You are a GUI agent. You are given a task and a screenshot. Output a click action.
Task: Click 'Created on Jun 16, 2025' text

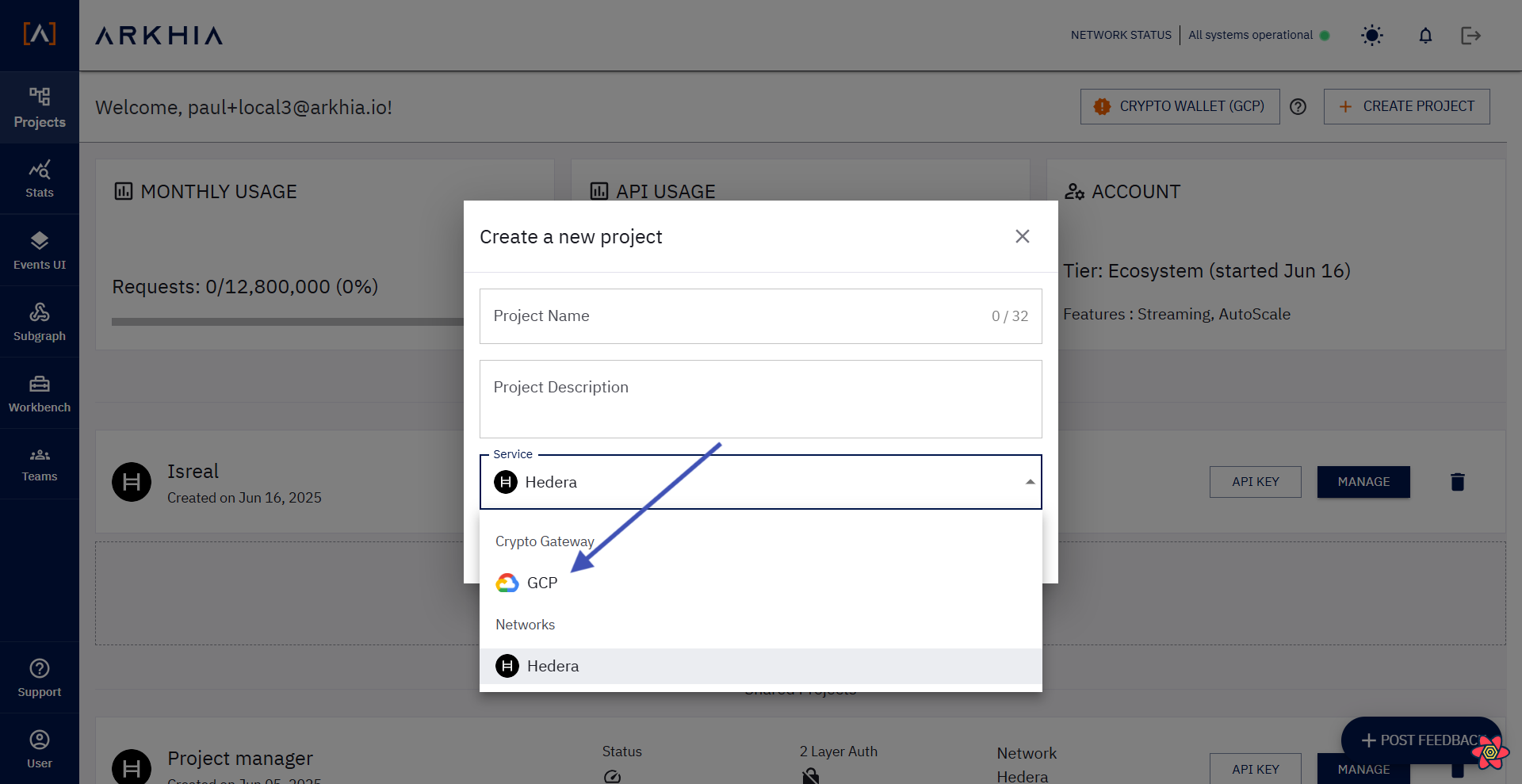(244, 498)
